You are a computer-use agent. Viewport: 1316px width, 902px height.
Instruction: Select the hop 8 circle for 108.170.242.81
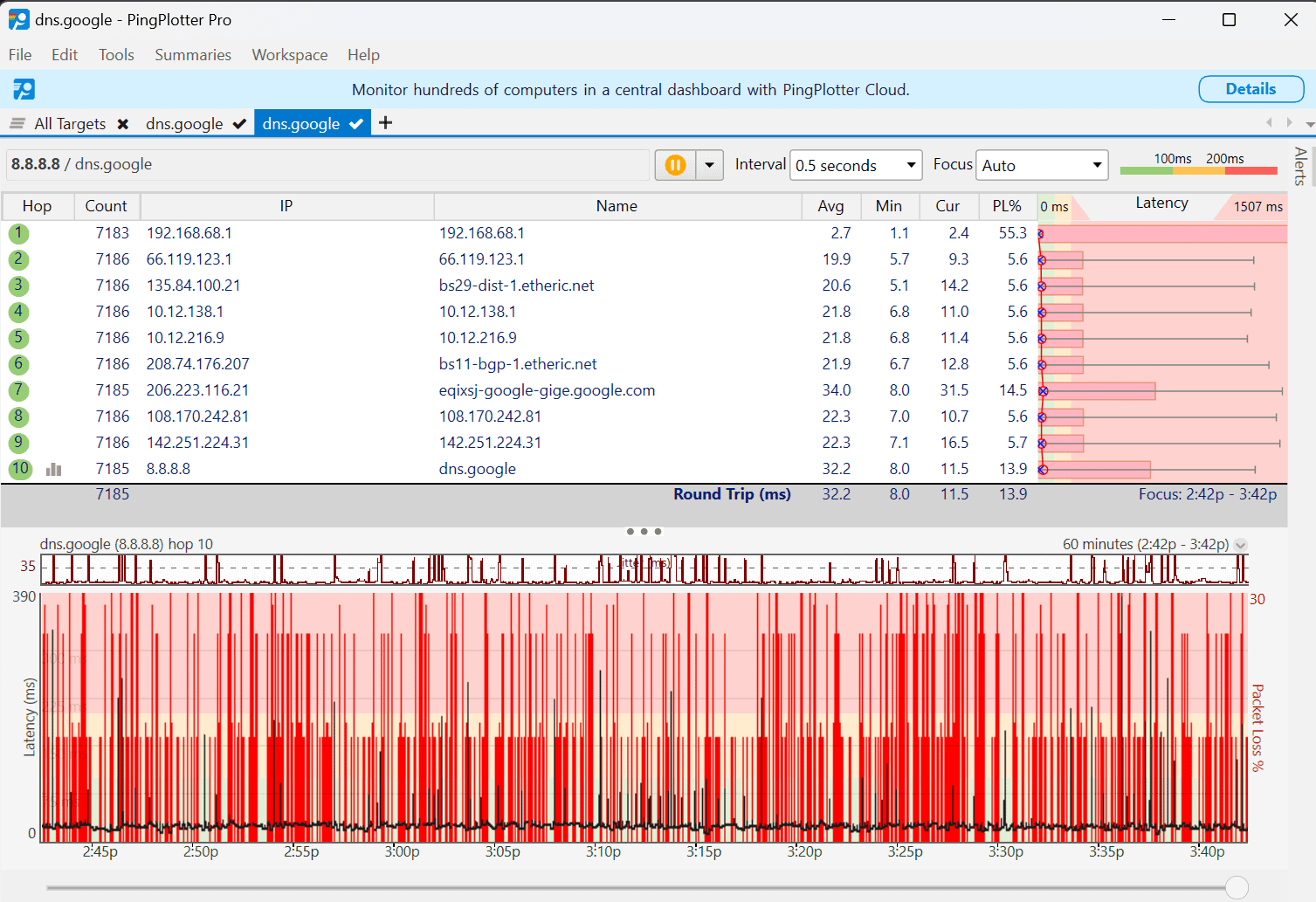point(18,417)
